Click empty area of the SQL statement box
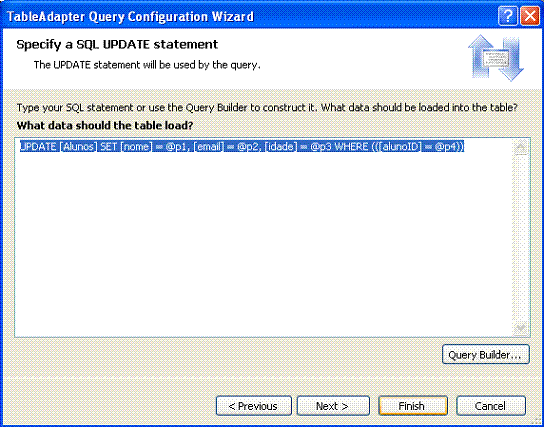Viewport: 544px width, 427px height. click(264, 243)
